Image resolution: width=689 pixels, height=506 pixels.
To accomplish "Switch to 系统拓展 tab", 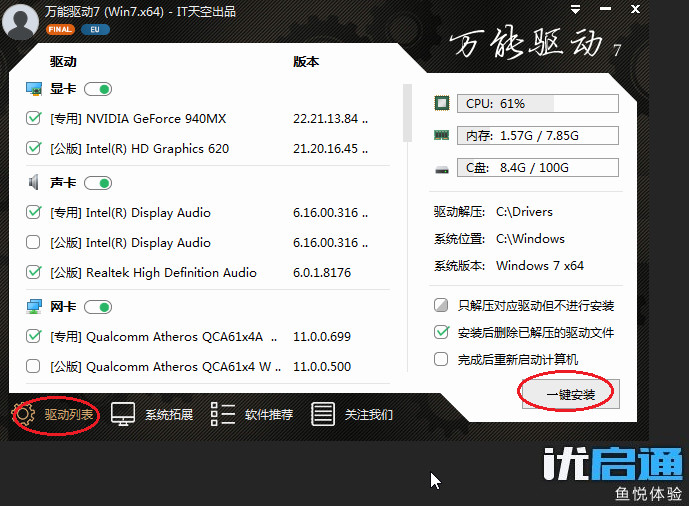I will (x=169, y=414).
